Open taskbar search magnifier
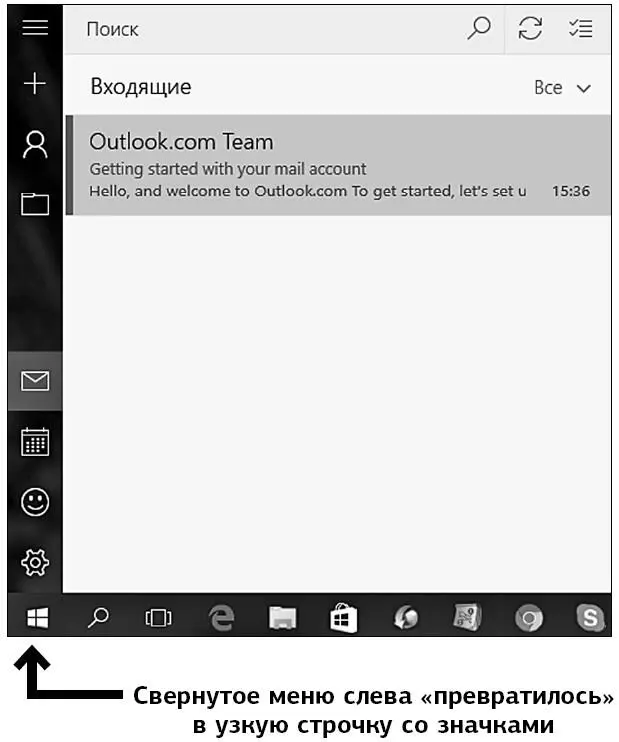This screenshot has height=742, width=619. point(98,618)
